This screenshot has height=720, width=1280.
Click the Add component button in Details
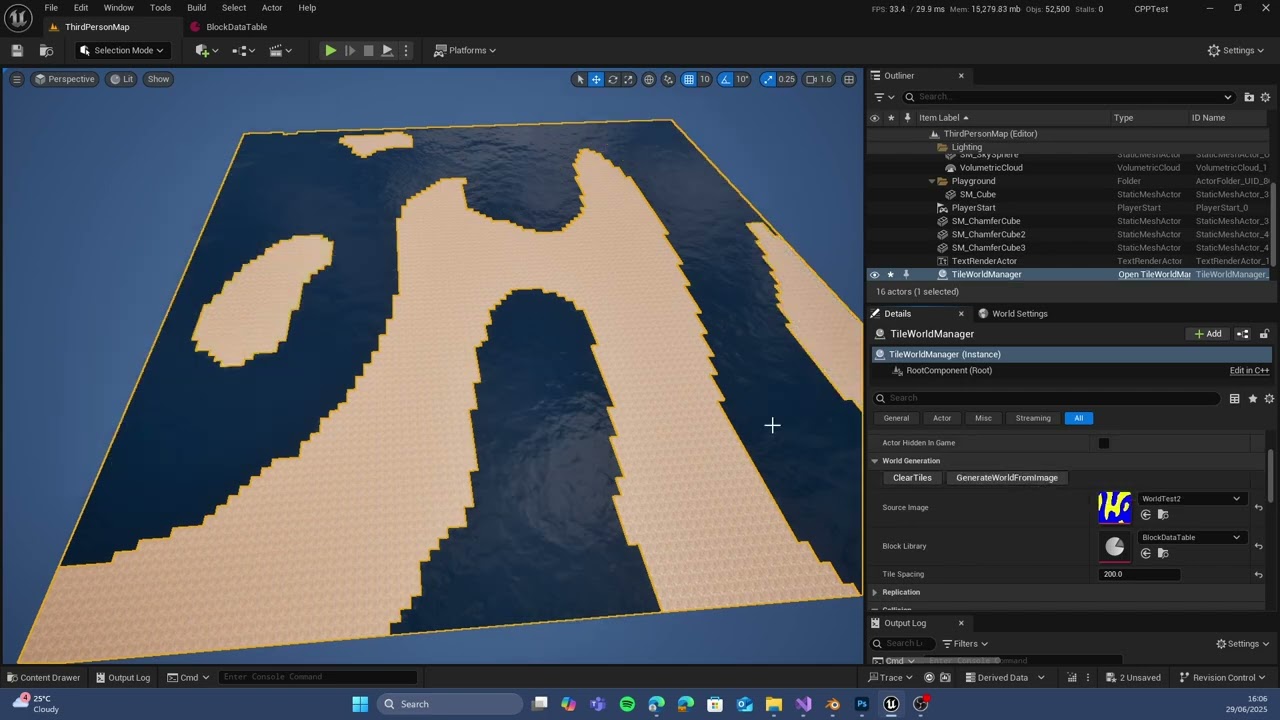coord(1207,334)
